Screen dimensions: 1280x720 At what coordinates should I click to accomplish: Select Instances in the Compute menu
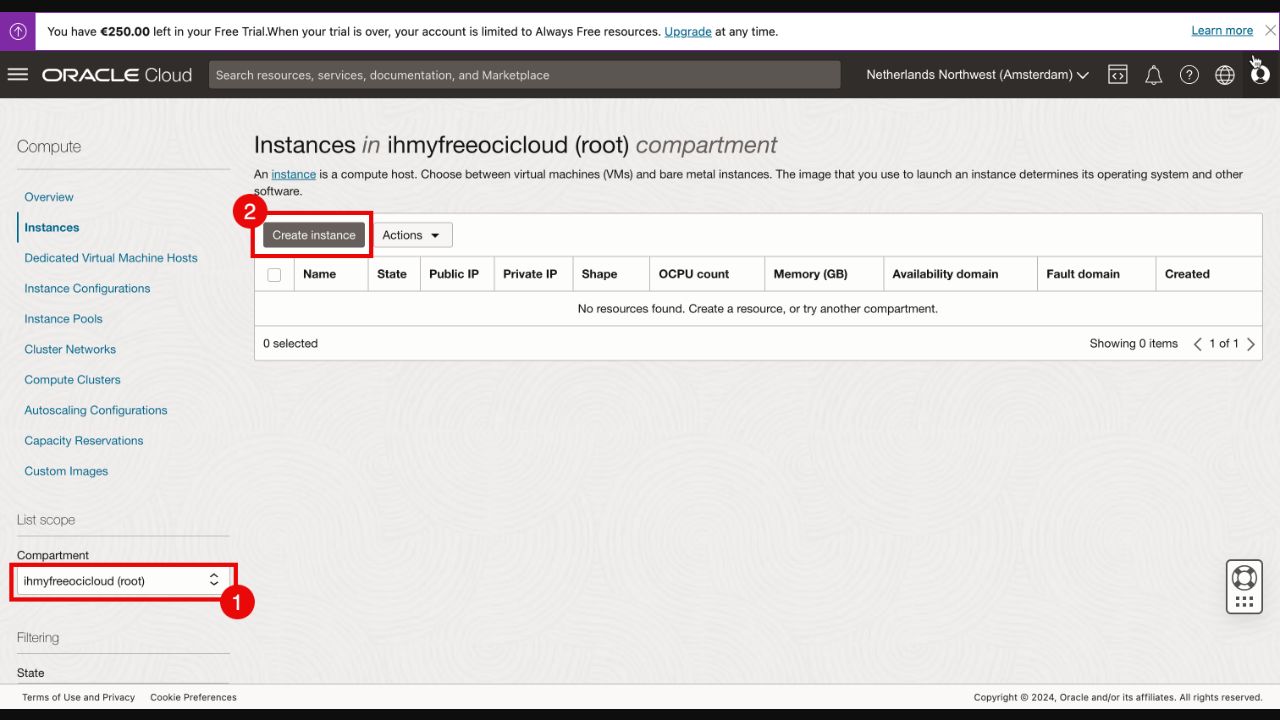coord(52,228)
